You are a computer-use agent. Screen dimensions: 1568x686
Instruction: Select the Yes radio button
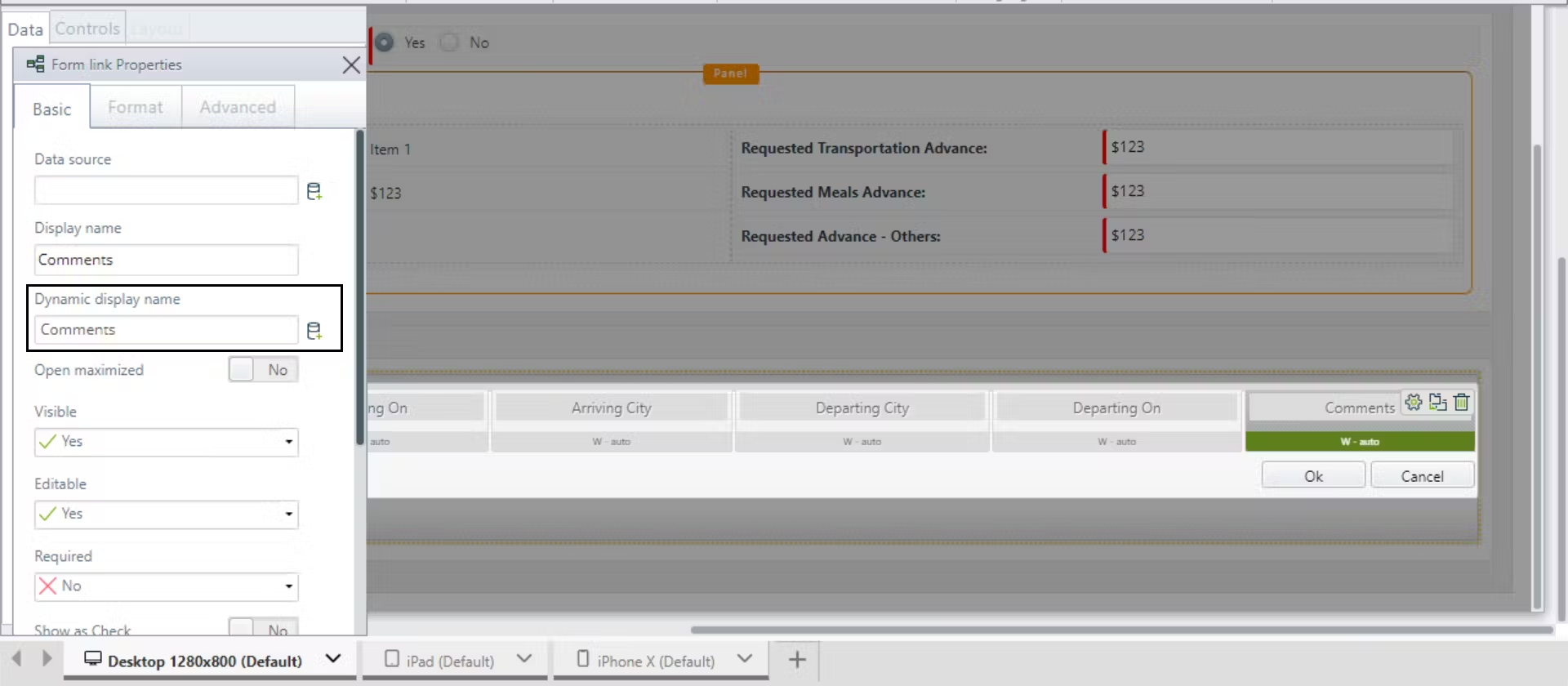[x=385, y=42]
